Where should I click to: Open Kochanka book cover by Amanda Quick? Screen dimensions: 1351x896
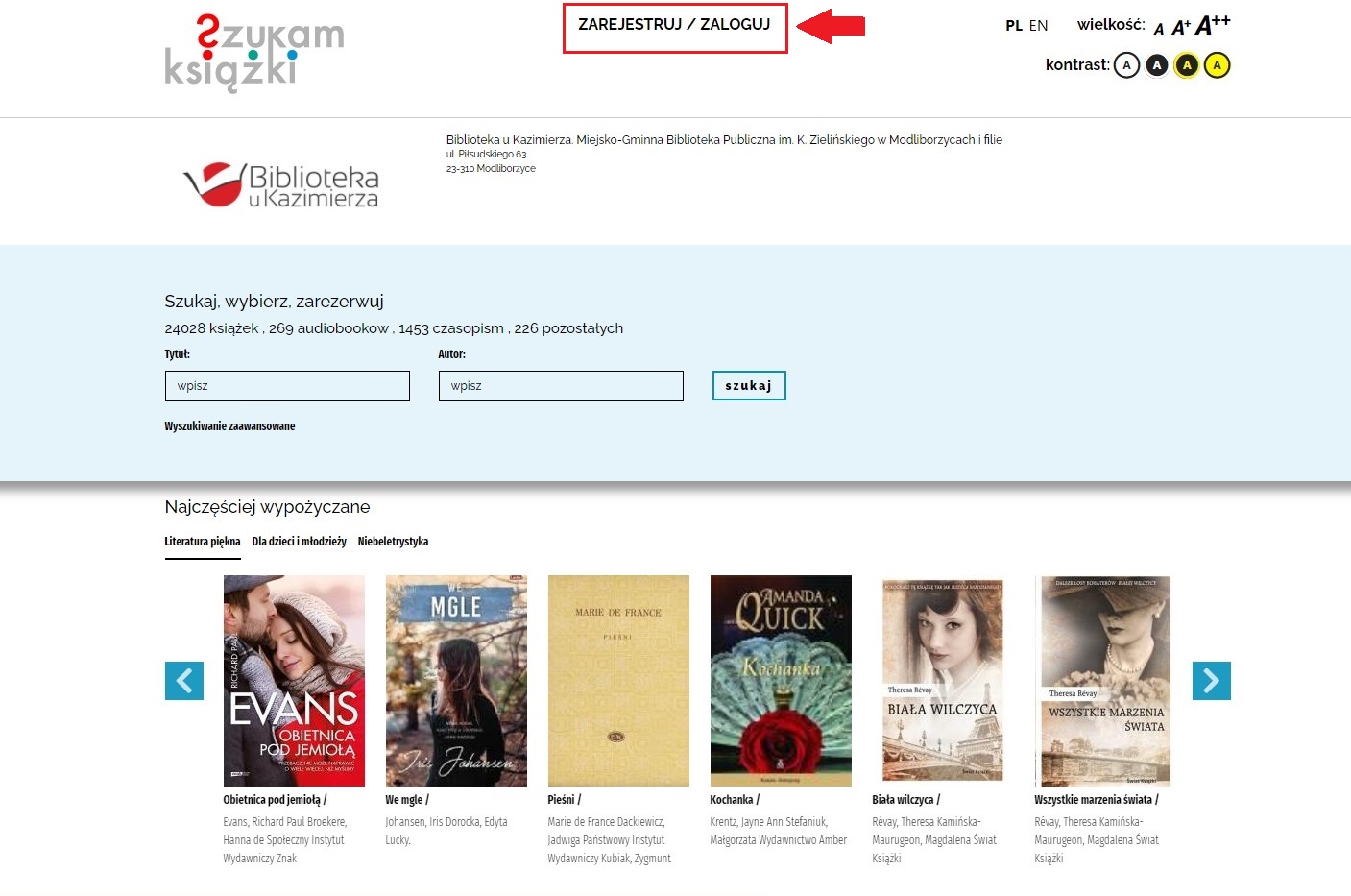pos(781,681)
